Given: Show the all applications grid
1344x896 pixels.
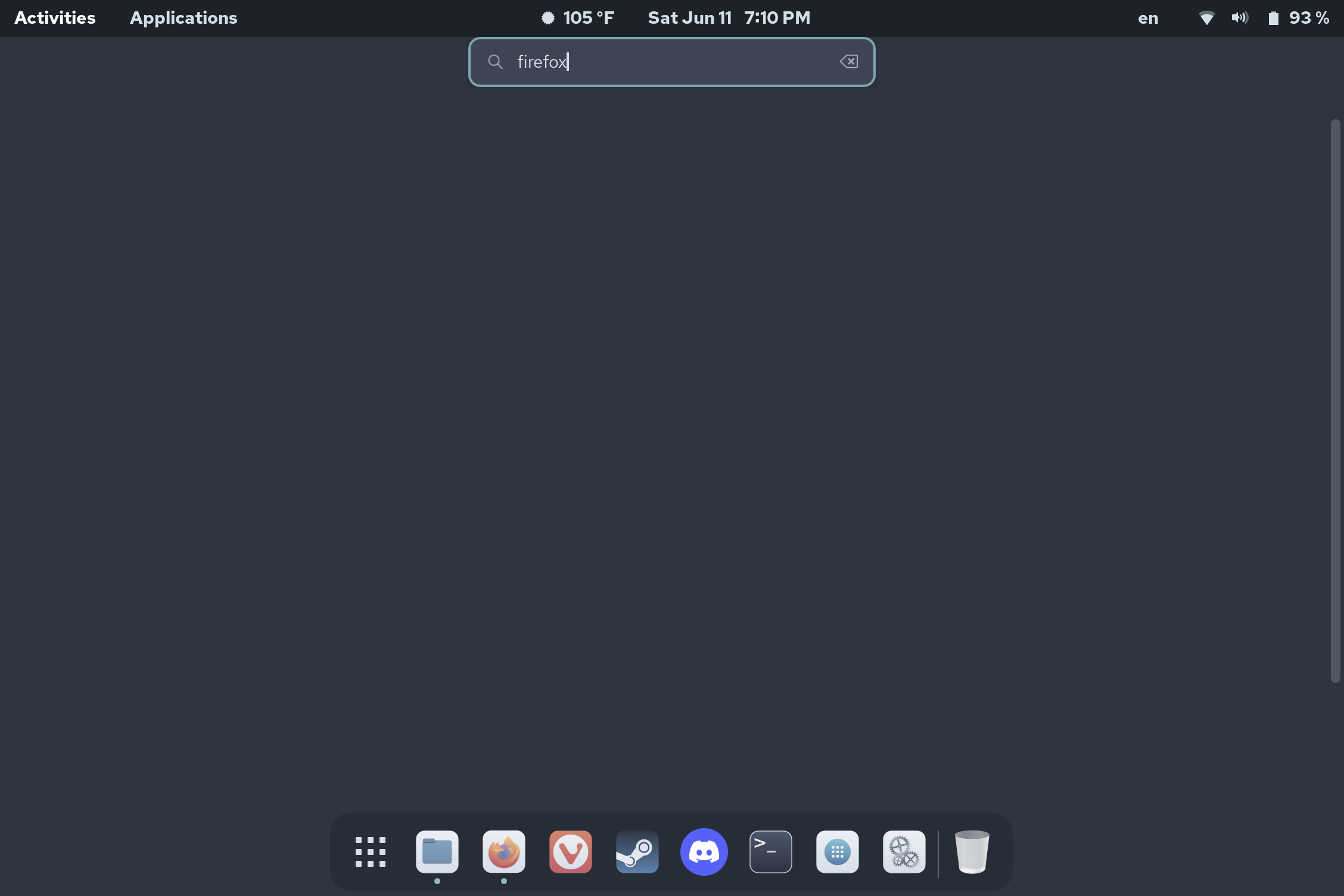Looking at the screenshot, I should coord(370,852).
